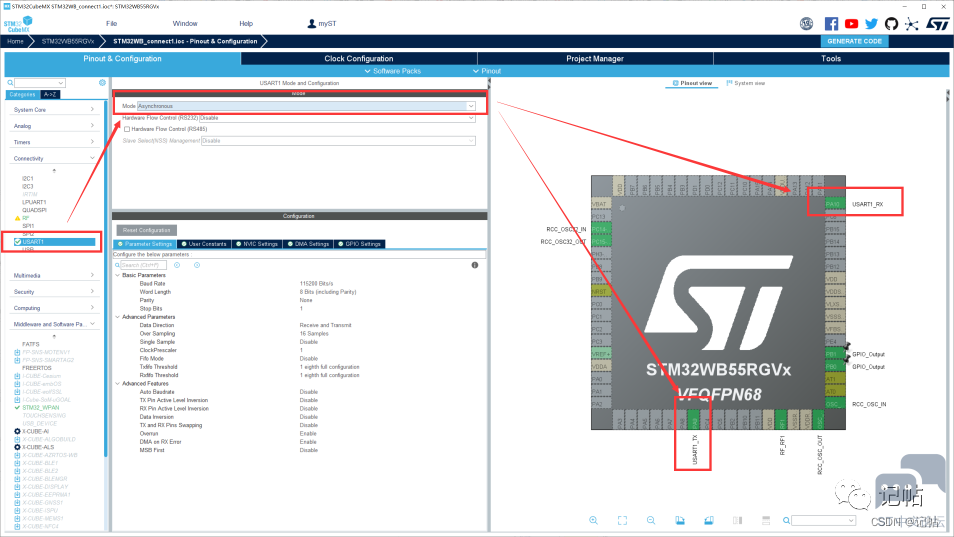
Task: Go to next parameter search result
Action: (197, 265)
